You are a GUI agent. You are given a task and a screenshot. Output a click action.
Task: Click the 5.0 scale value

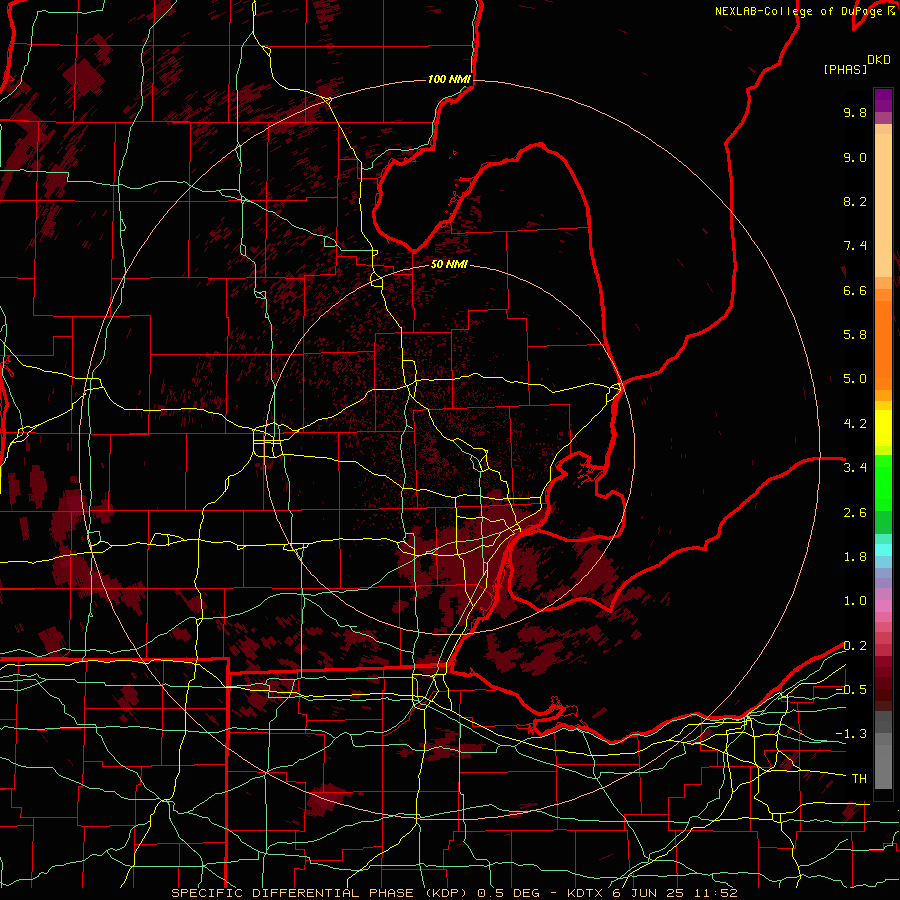click(x=855, y=379)
